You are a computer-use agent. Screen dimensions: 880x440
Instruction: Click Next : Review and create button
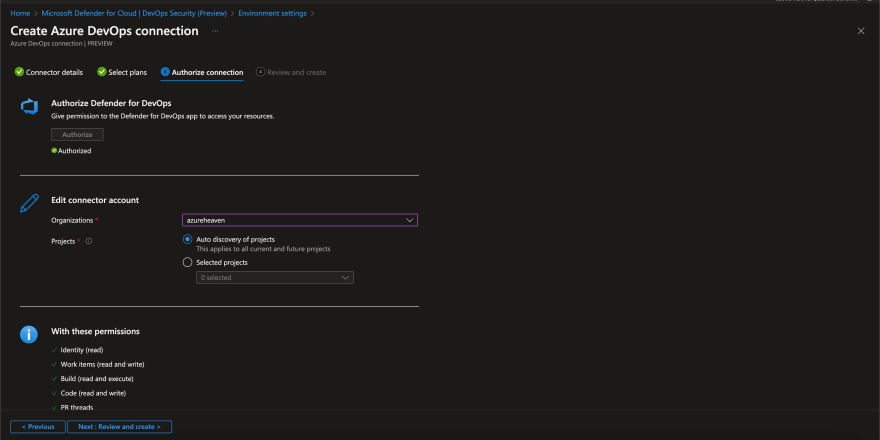tap(120, 427)
